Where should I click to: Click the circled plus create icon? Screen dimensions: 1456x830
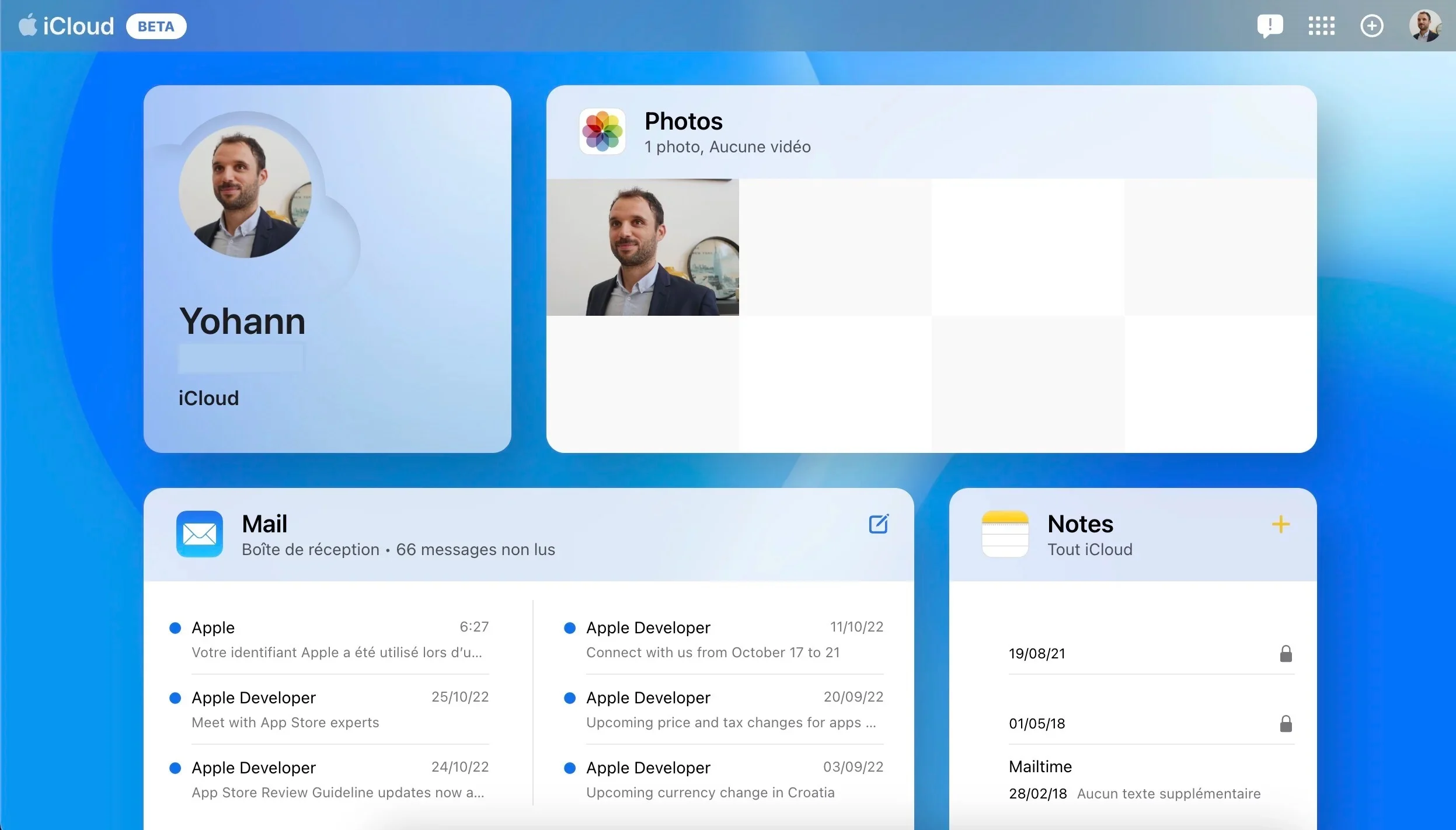click(1371, 26)
